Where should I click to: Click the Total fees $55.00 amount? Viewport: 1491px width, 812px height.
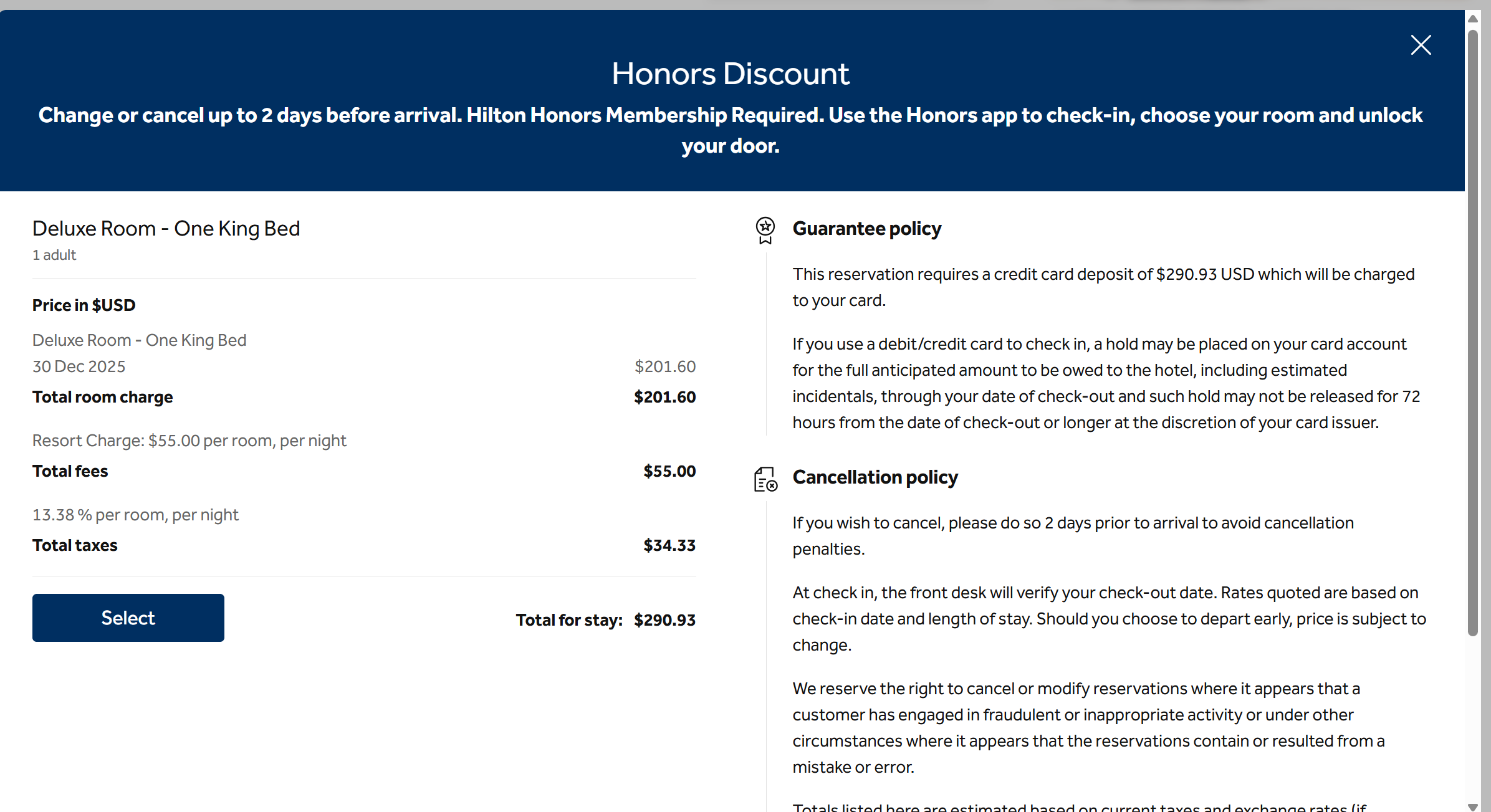point(669,471)
